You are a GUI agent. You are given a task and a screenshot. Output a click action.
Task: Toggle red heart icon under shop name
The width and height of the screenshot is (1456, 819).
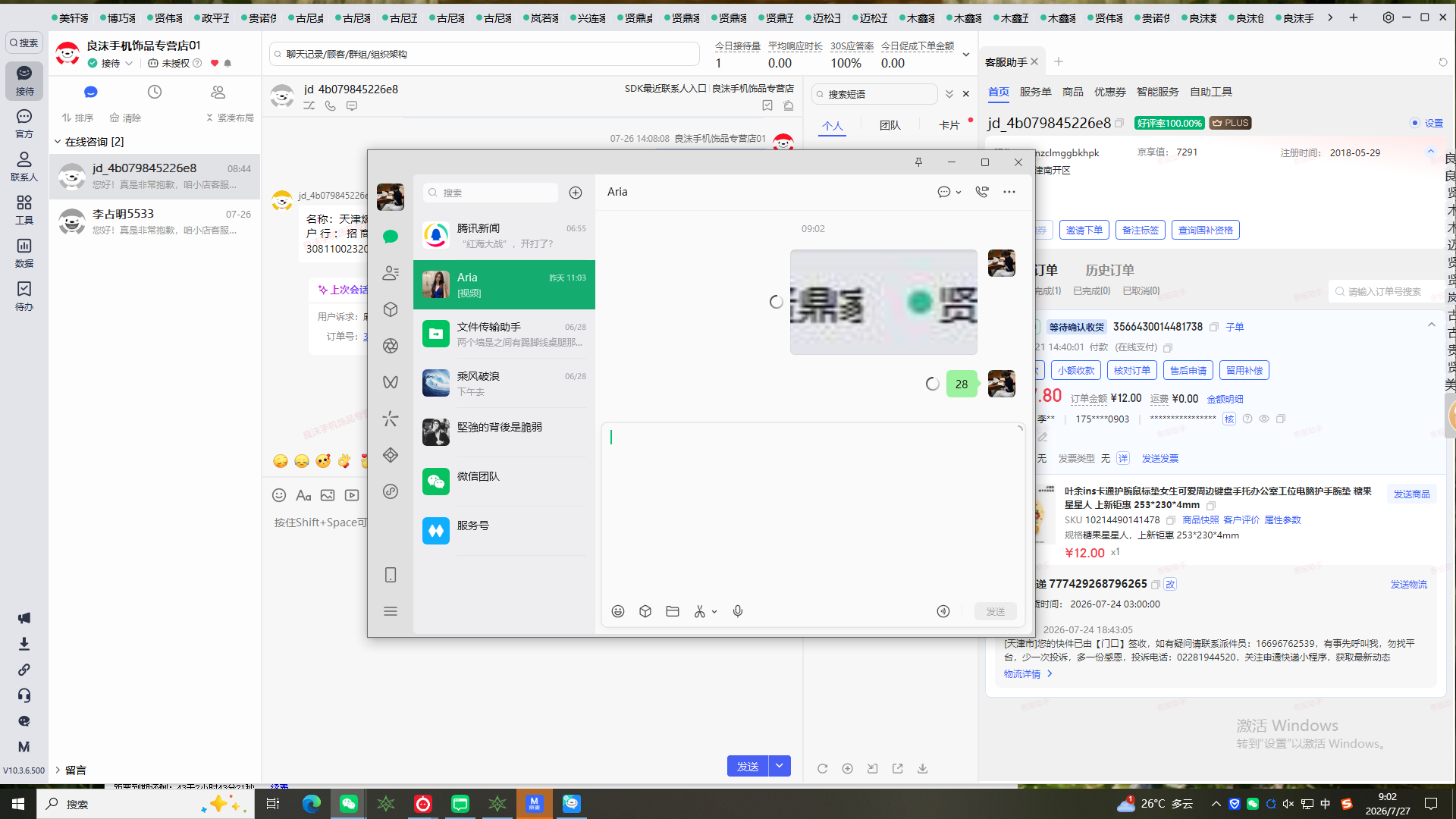tap(215, 64)
